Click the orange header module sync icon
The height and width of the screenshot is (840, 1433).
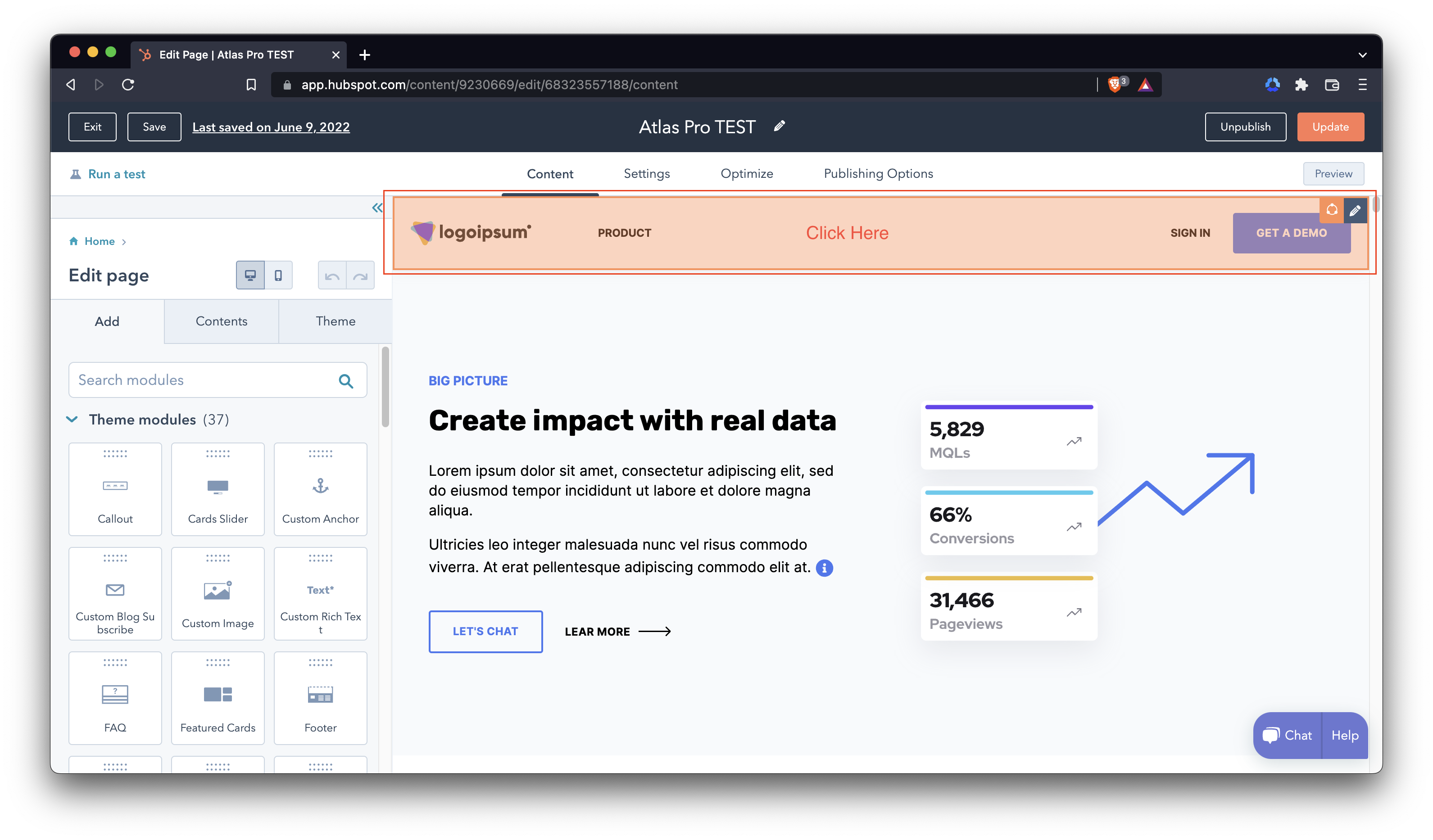(1331, 210)
